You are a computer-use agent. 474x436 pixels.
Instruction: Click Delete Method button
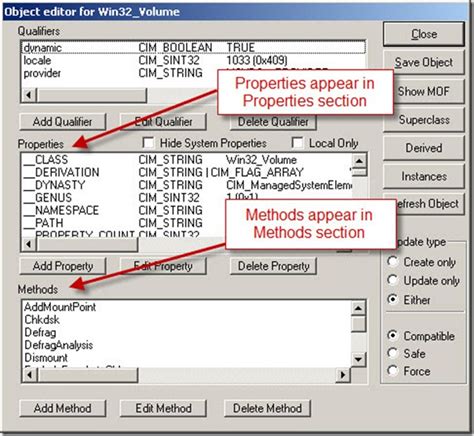coord(267,408)
